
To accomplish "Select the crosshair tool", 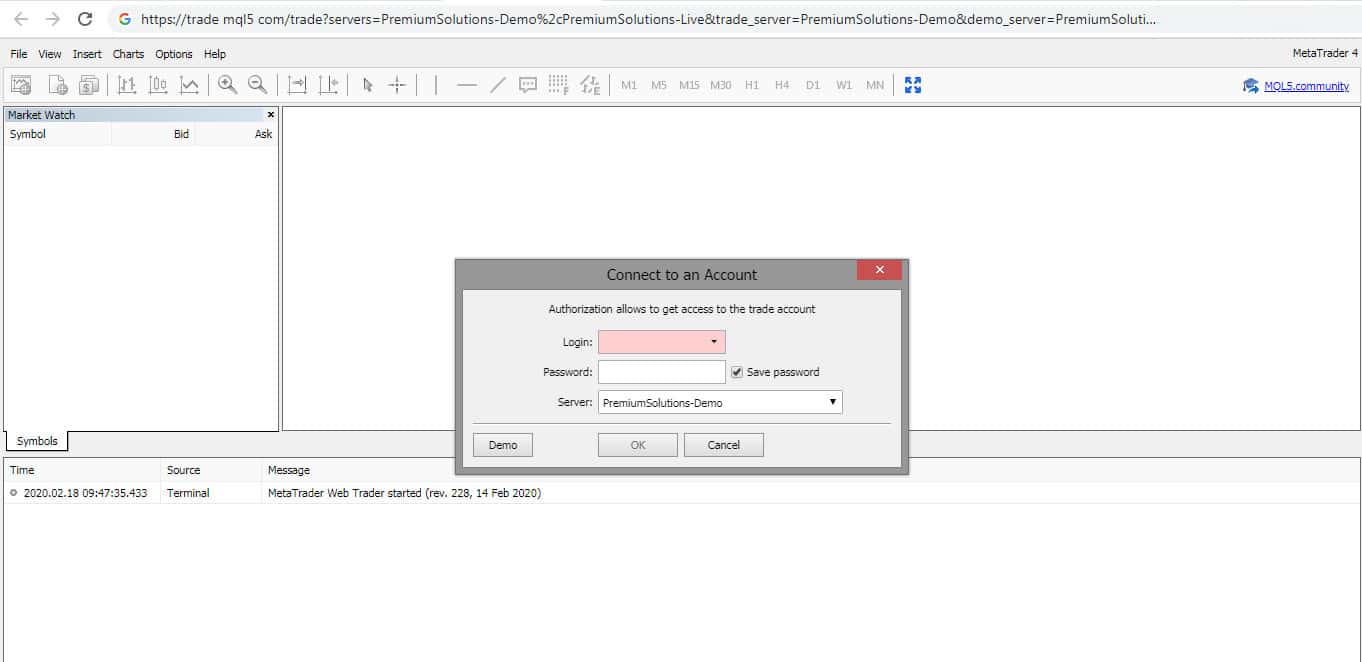I will (x=397, y=85).
